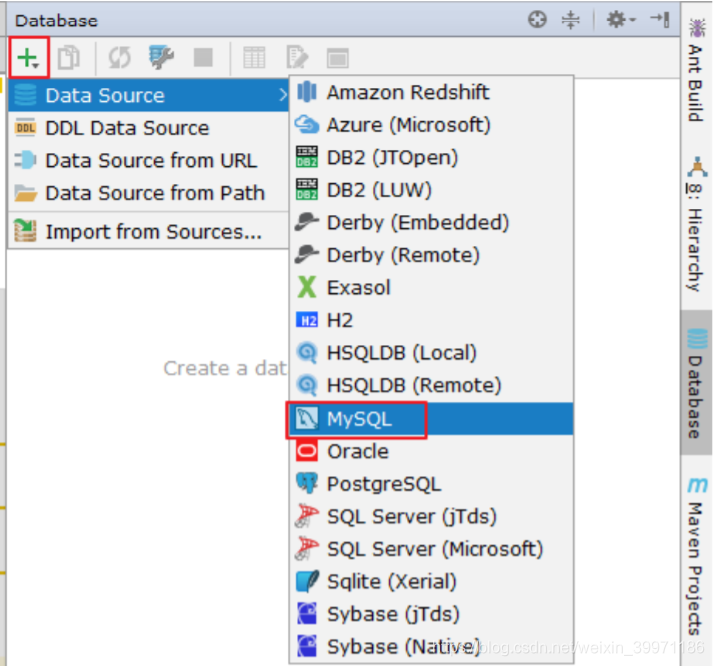Choose Data Source from URL

tap(148, 161)
